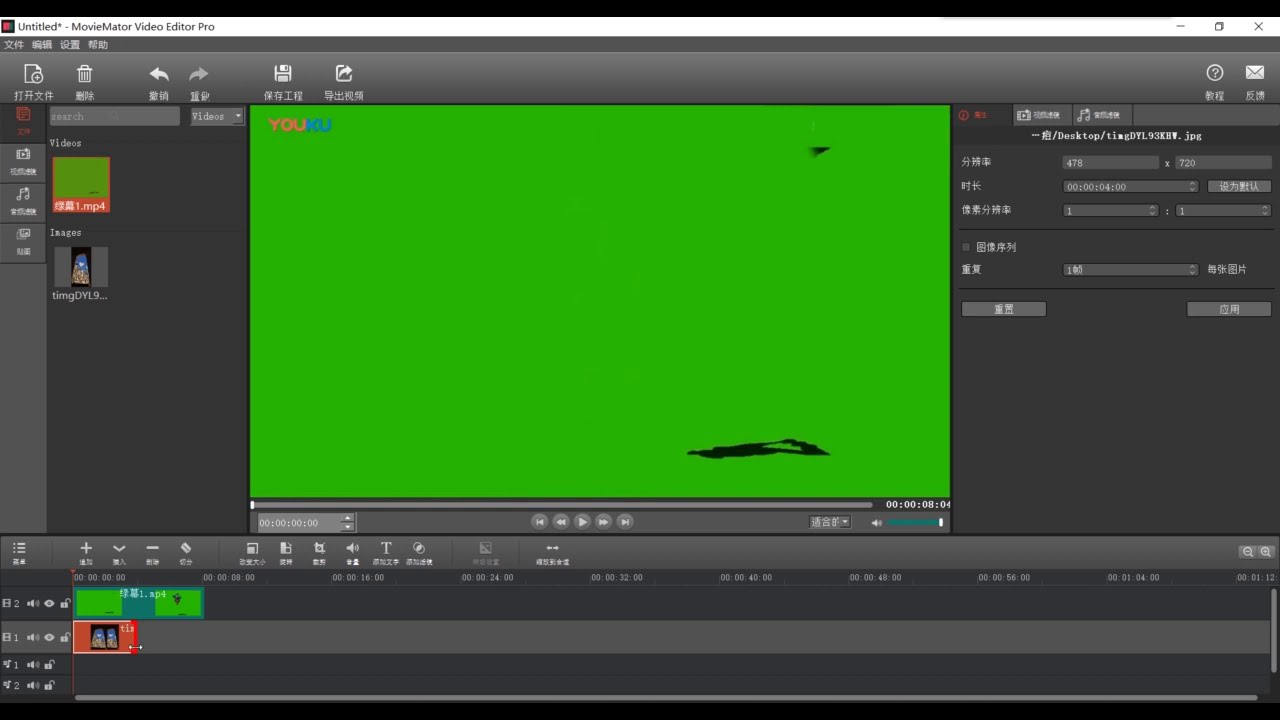
Task: Mute video track 1 audio
Action: [33, 637]
